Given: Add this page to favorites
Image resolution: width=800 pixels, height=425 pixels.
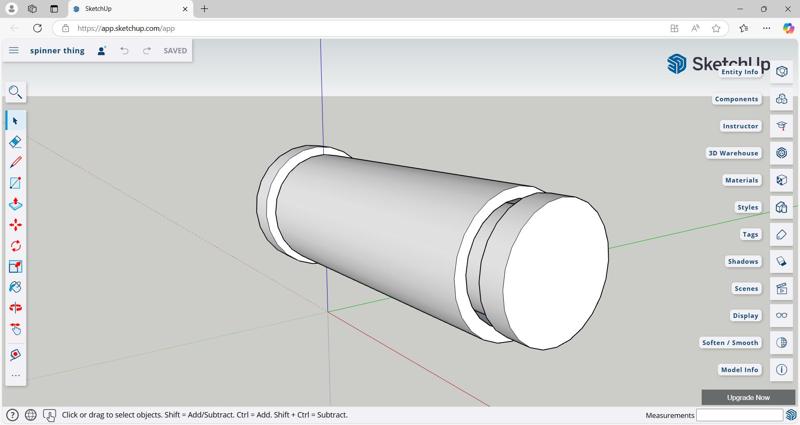Looking at the screenshot, I should [x=716, y=28].
